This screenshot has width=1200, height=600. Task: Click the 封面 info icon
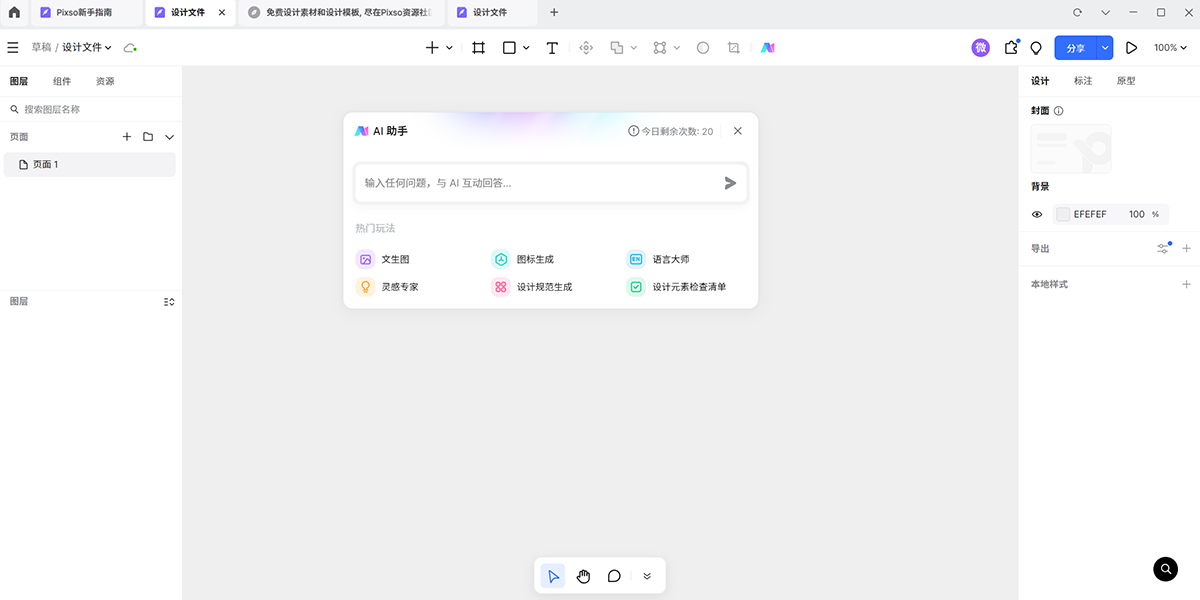1059,111
